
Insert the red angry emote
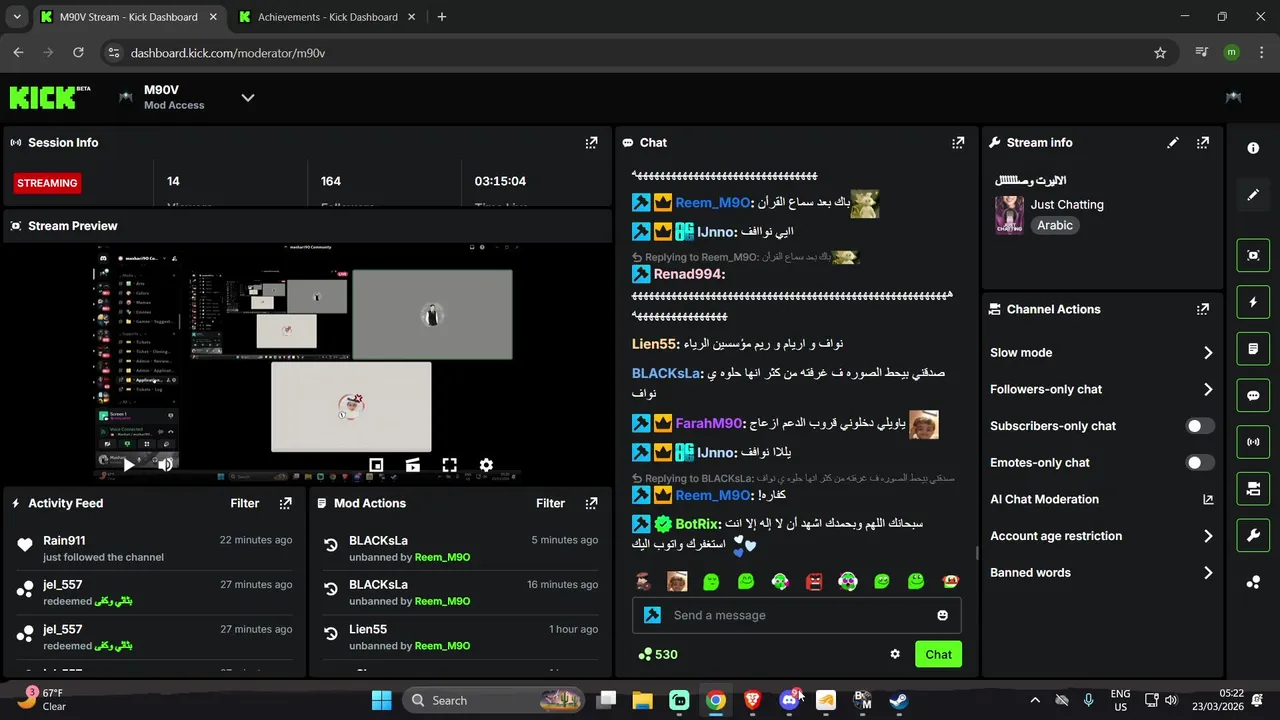tap(814, 581)
